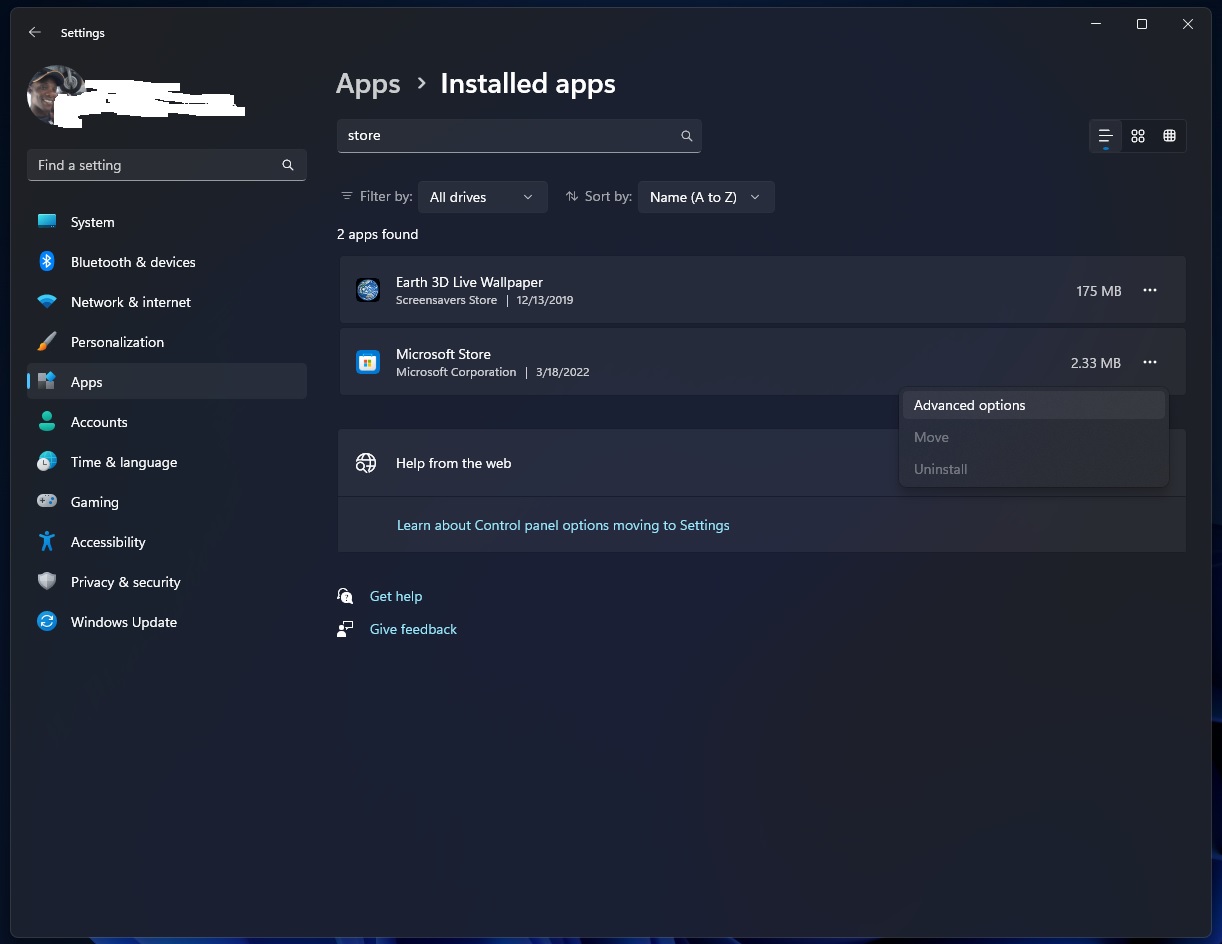Open Gaming settings

pos(167,502)
